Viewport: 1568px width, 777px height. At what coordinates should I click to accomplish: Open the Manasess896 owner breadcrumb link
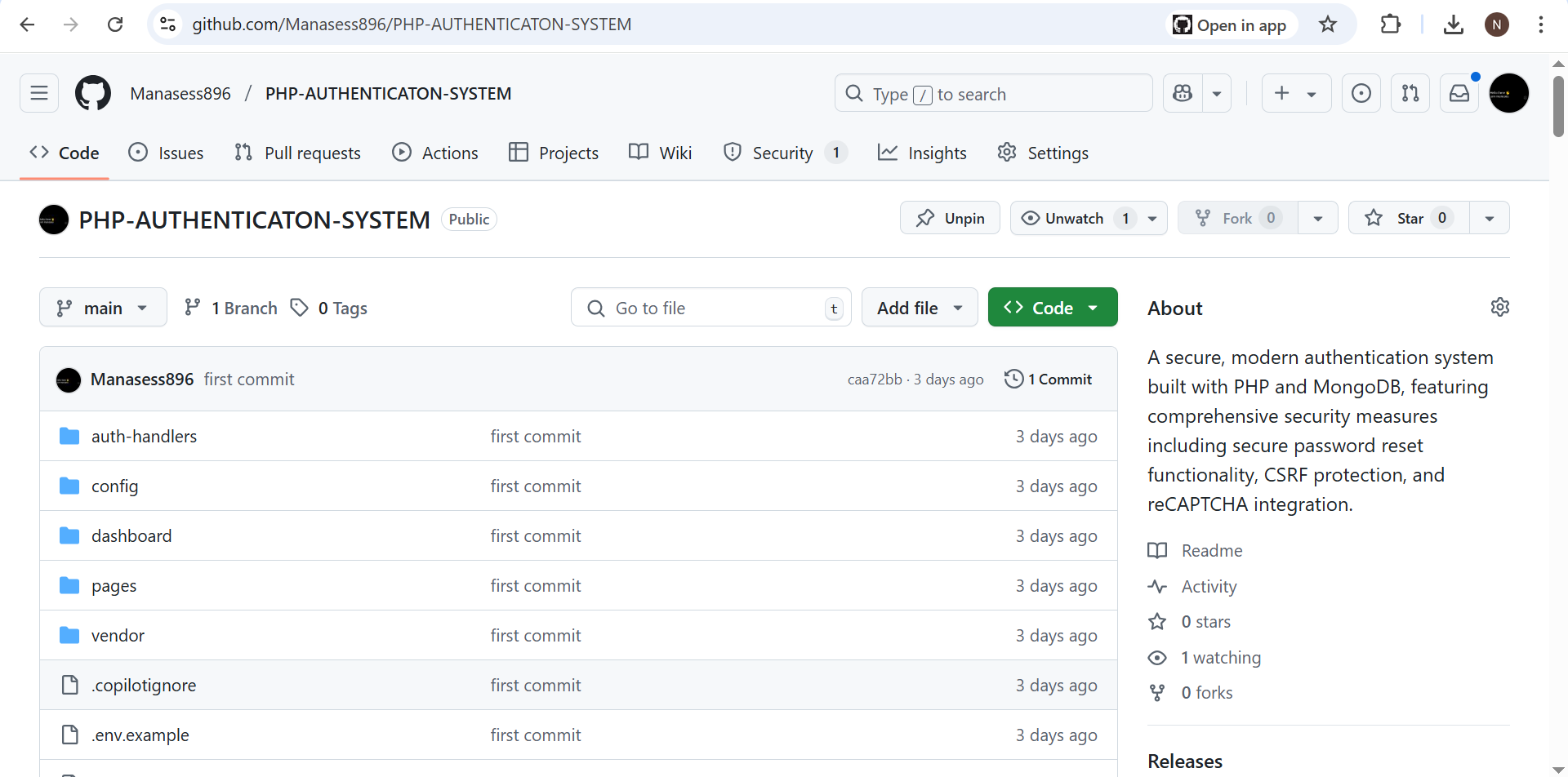[180, 93]
